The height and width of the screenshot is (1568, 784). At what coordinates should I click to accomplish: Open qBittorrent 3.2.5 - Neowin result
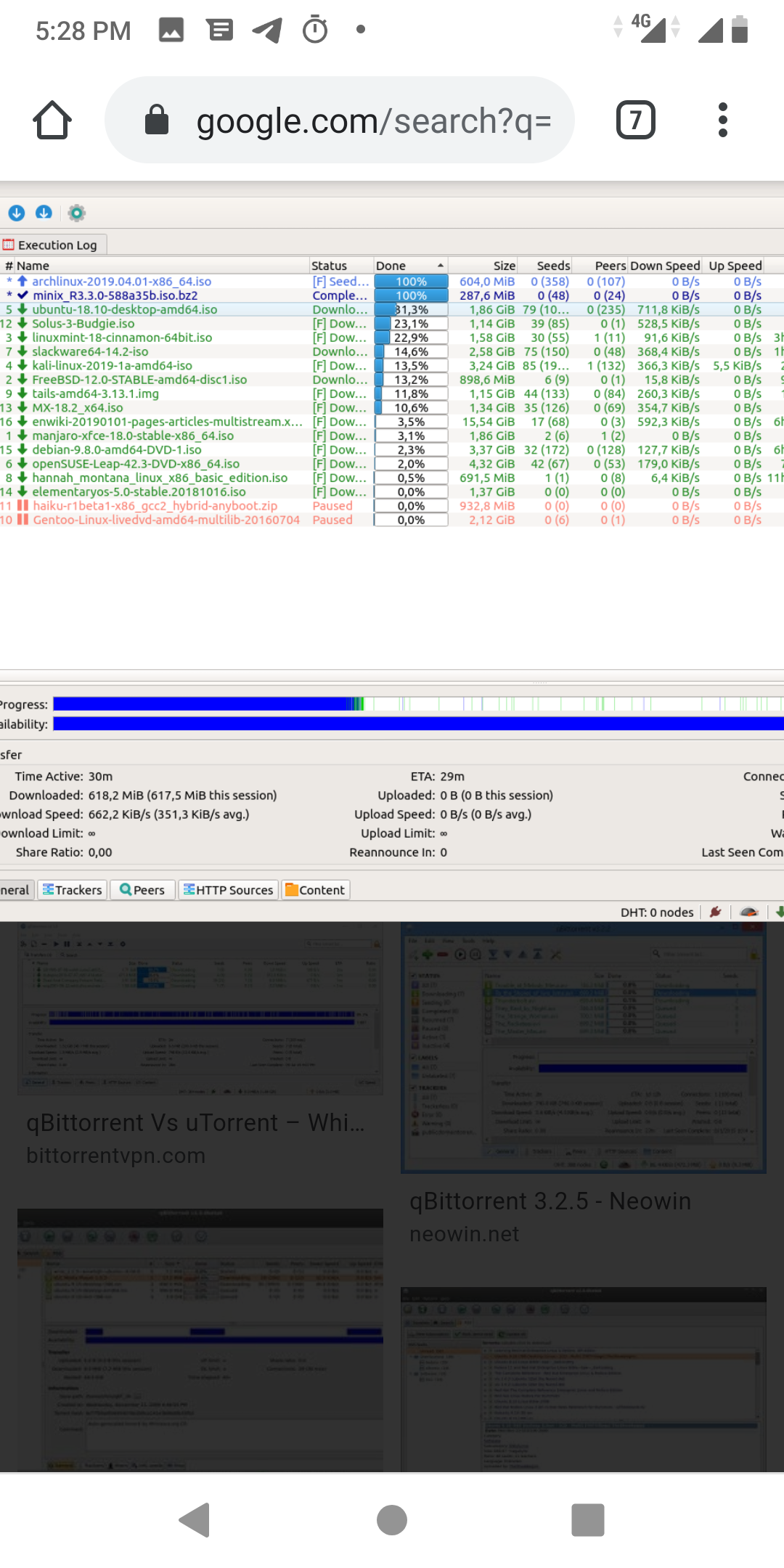(x=550, y=1201)
